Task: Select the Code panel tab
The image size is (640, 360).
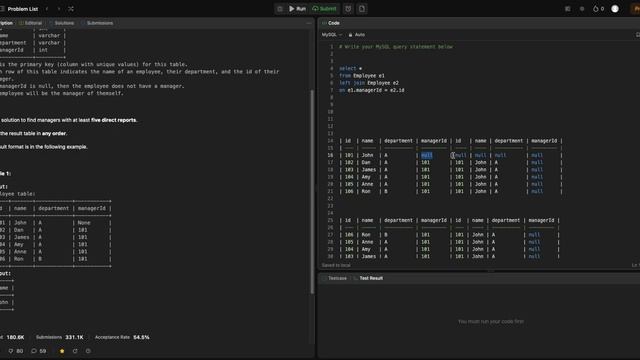Action: [x=331, y=23]
